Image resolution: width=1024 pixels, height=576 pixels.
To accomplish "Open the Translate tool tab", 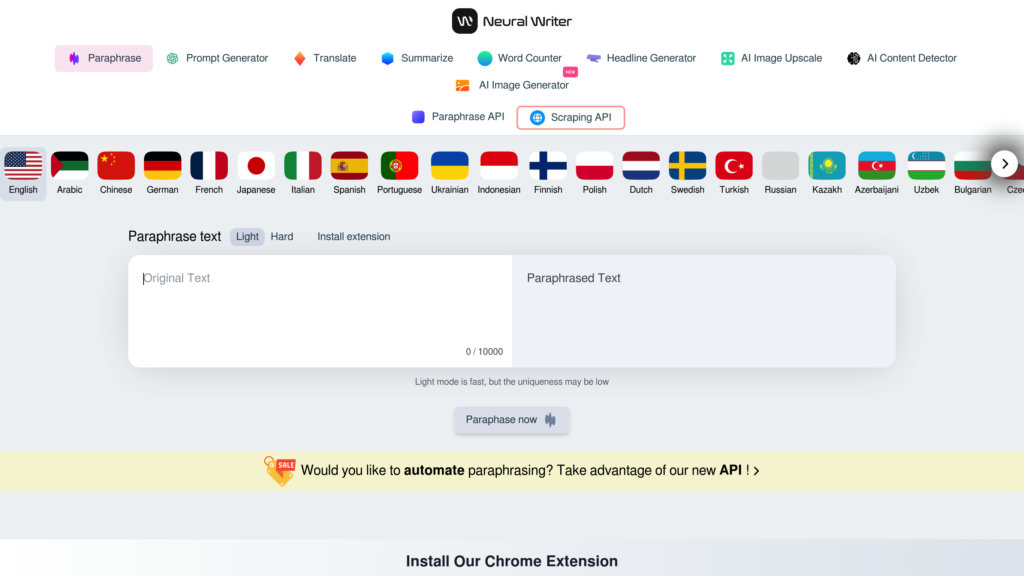I will 325,58.
